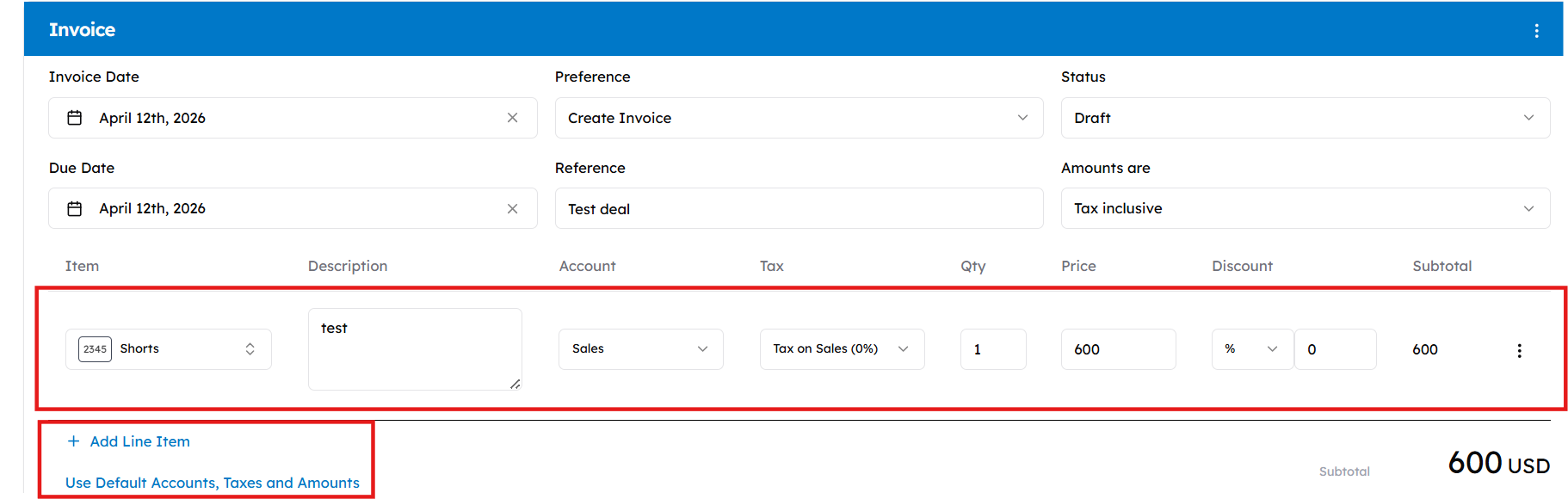Image resolution: width=1568 pixels, height=499 pixels.
Task: Open the discount type % dropdown
Action: 1251,349
